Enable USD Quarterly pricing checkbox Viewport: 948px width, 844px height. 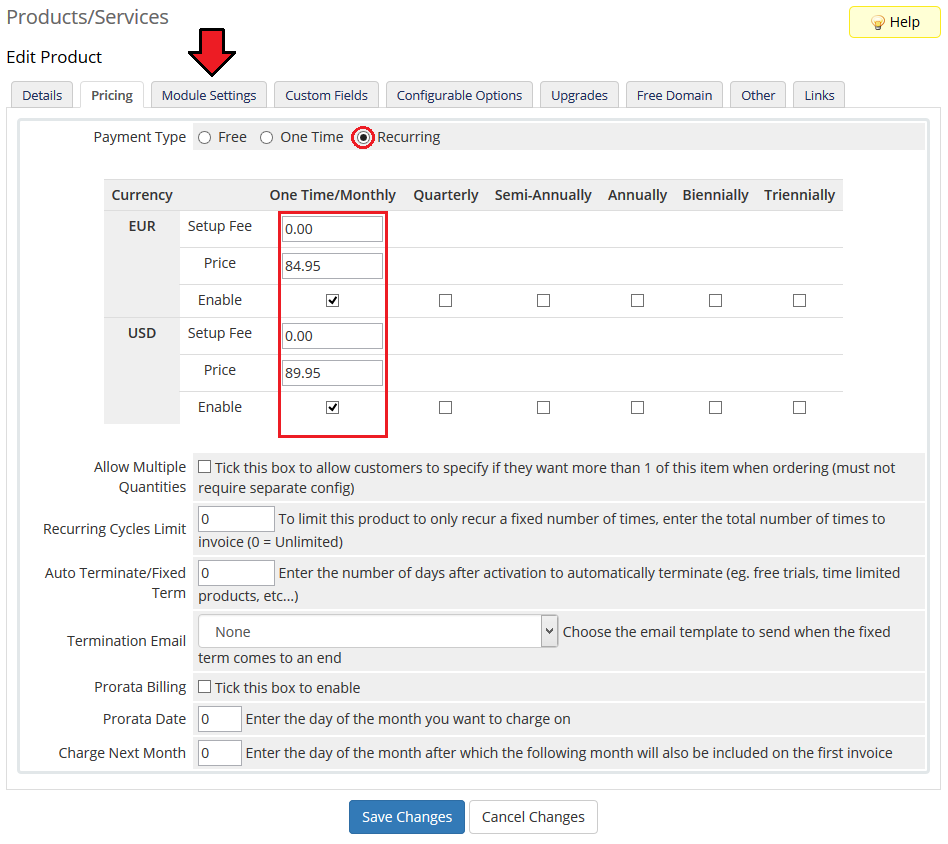[445, 407]
